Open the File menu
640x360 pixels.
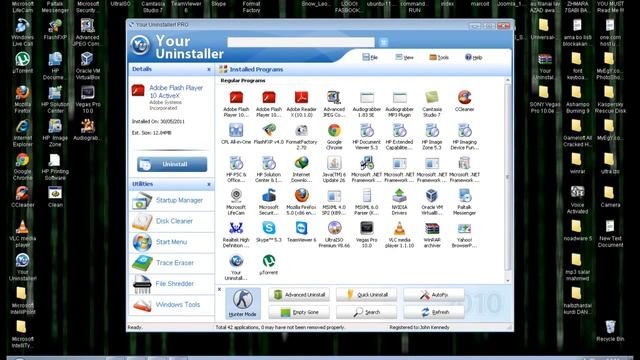pyautogui.click(x=370, y=58)
